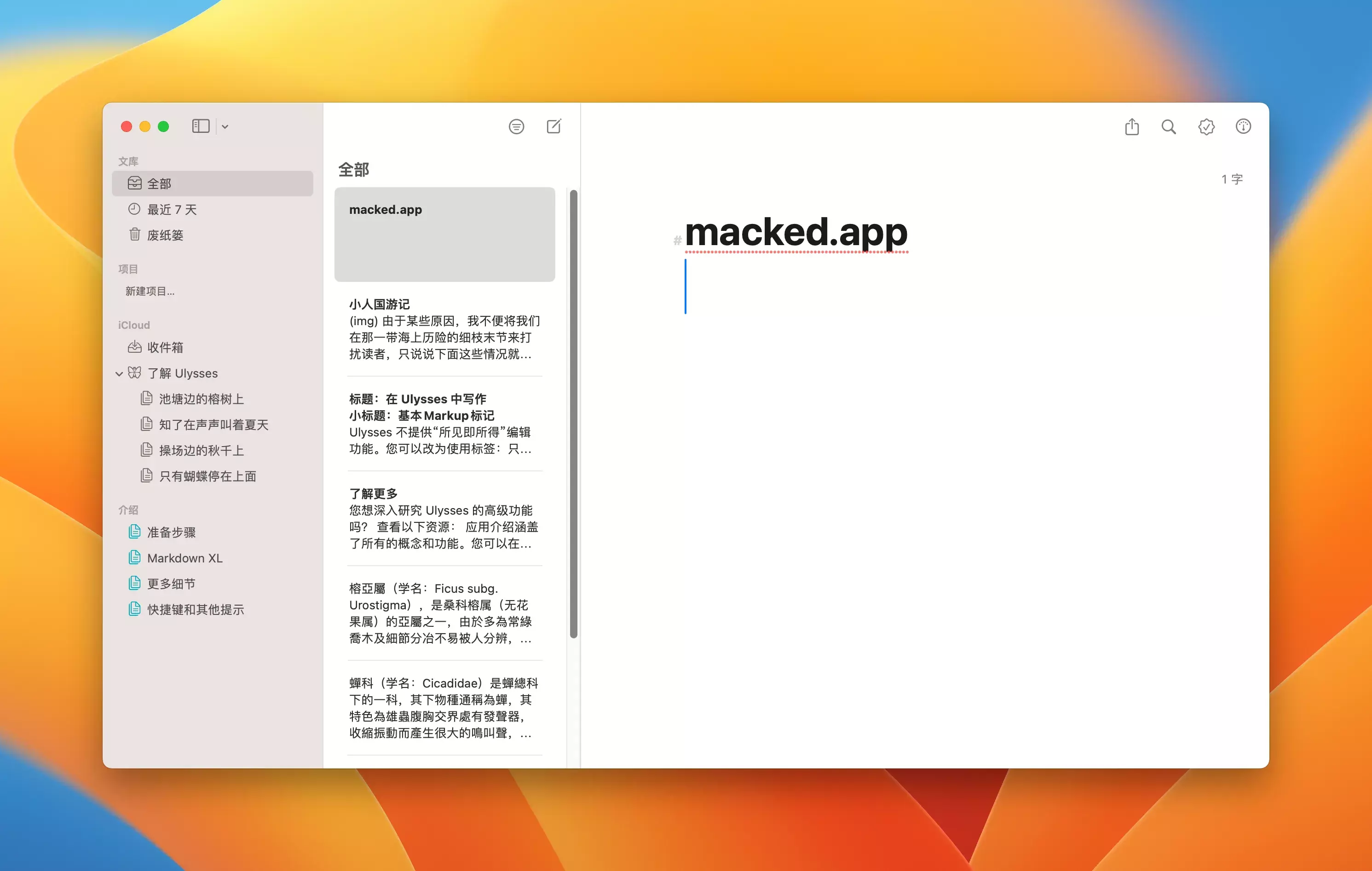Open the revision check badge icon
1372x871 pixels.
(x=1206, y=126)
